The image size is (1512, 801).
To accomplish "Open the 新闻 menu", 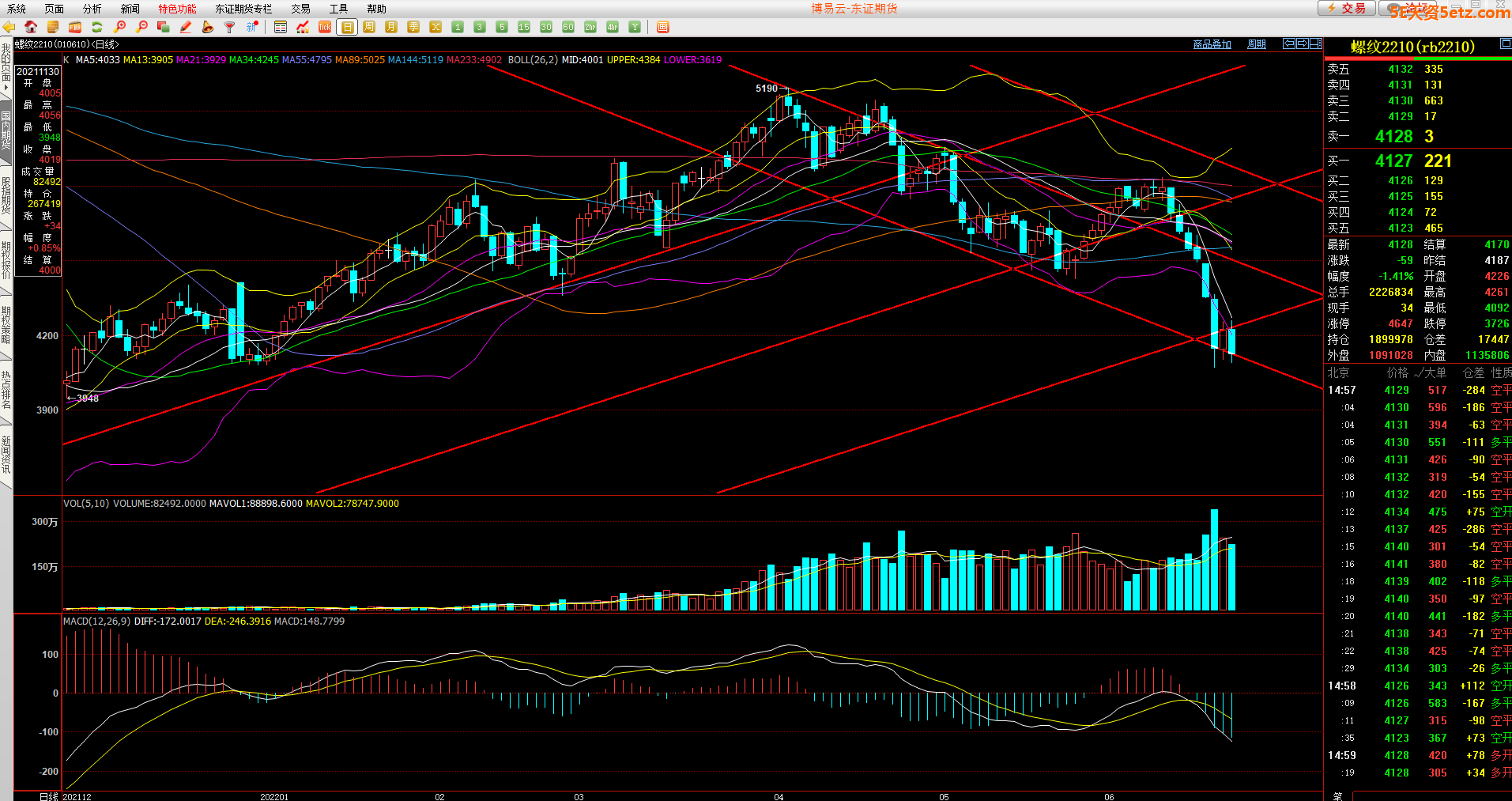I will pyautogui.click(x=130, y=9).
